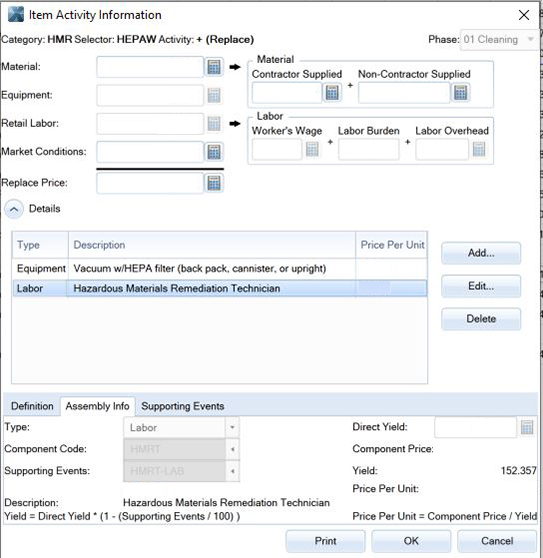
Task: Click the Cancel button
Action: click(497, 541)
